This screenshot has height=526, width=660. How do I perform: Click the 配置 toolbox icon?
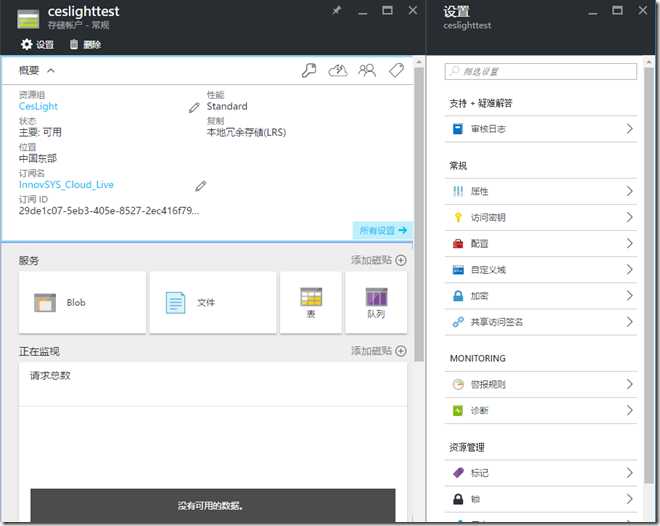click(x=458, y=244)
